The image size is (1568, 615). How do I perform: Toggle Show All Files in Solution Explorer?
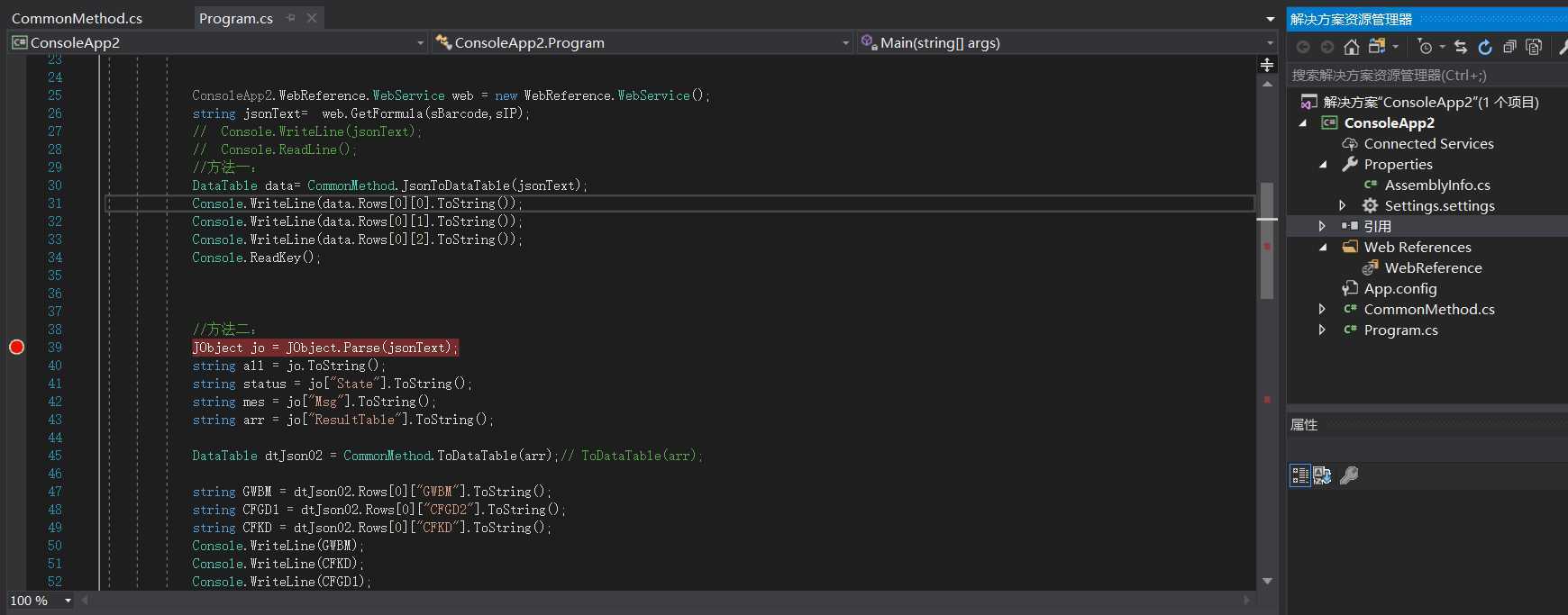click(x=1534, y=47)
